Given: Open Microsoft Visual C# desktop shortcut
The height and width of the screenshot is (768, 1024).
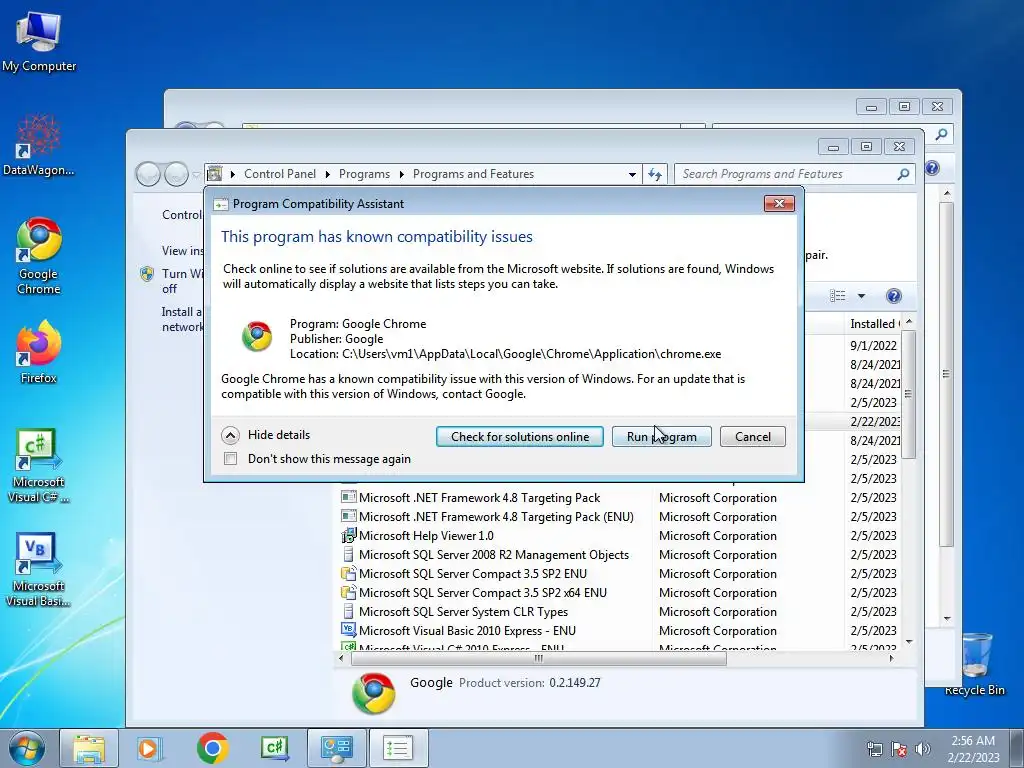Looking at the screenshot, I should click(x=39, y=465).
